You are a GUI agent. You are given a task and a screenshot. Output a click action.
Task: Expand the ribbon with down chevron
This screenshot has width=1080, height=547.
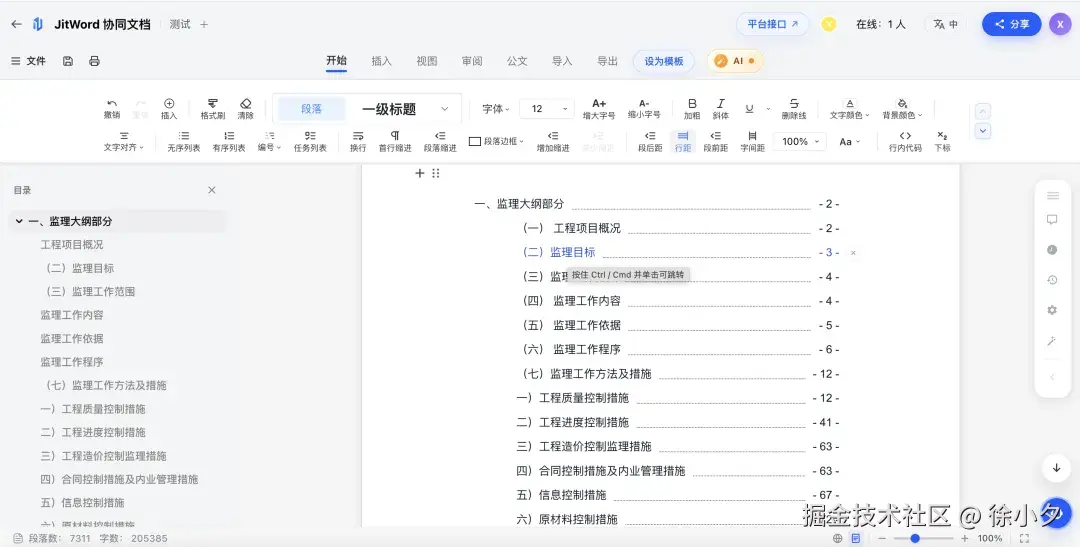984,131
